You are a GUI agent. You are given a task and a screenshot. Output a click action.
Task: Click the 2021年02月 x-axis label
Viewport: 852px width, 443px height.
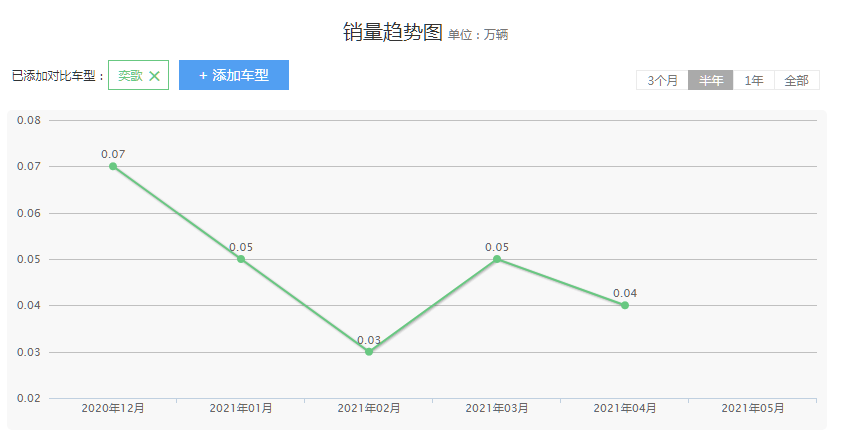coord(369,409)
